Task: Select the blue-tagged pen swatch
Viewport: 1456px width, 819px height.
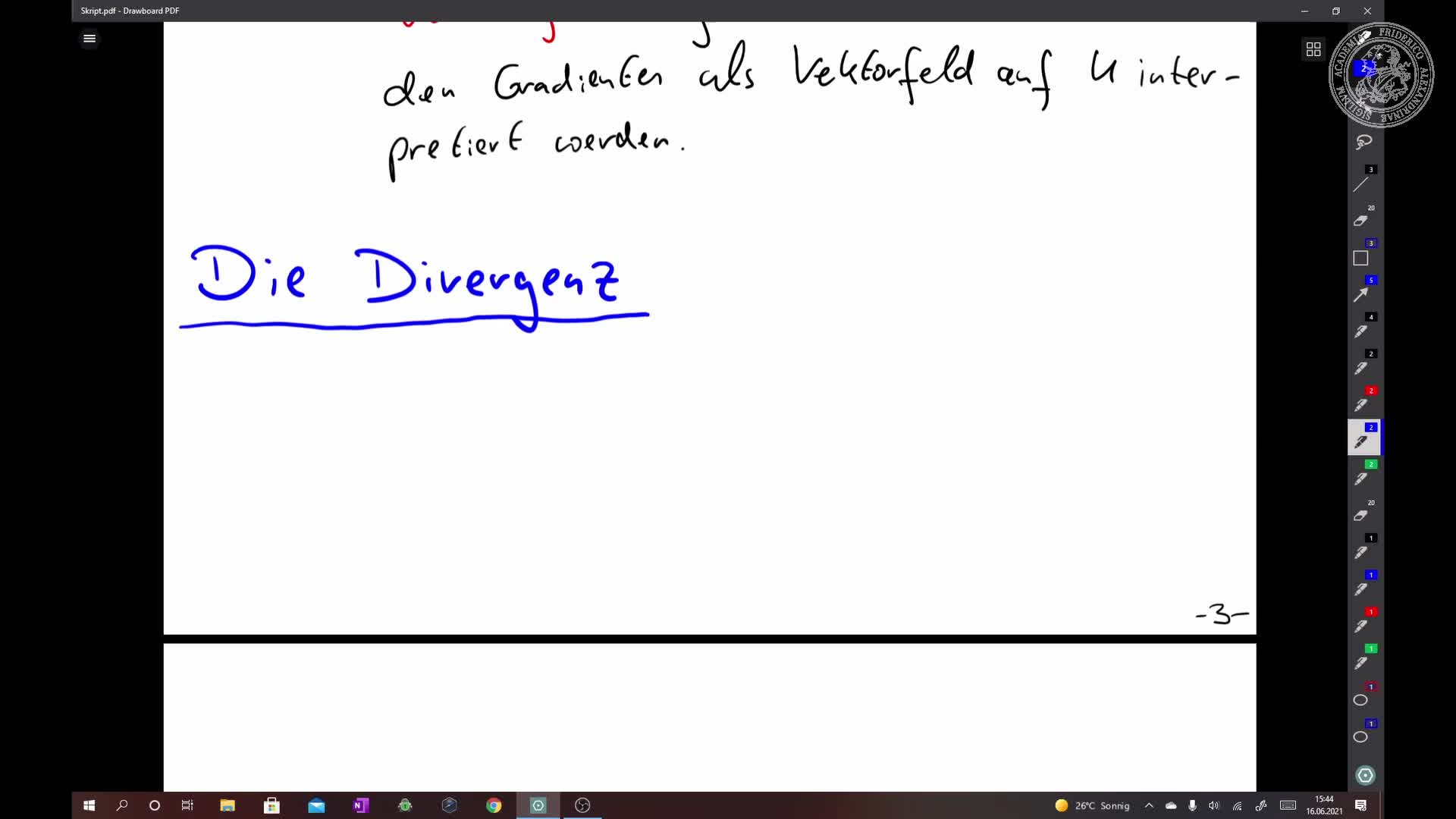Action: click(1362, 441)
